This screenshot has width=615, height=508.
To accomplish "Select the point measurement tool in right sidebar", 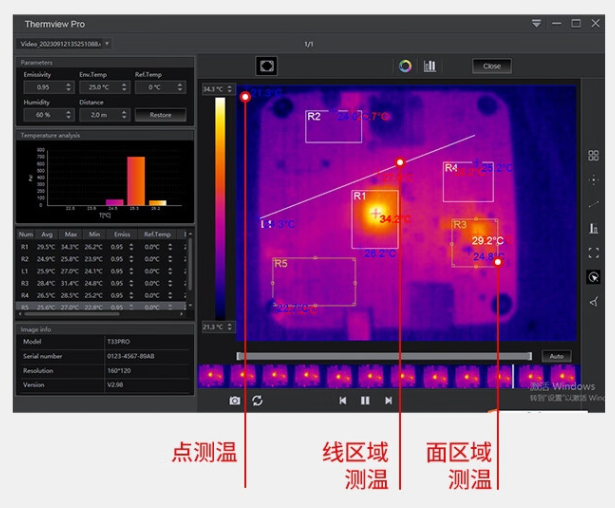I will tap(594, 180).
